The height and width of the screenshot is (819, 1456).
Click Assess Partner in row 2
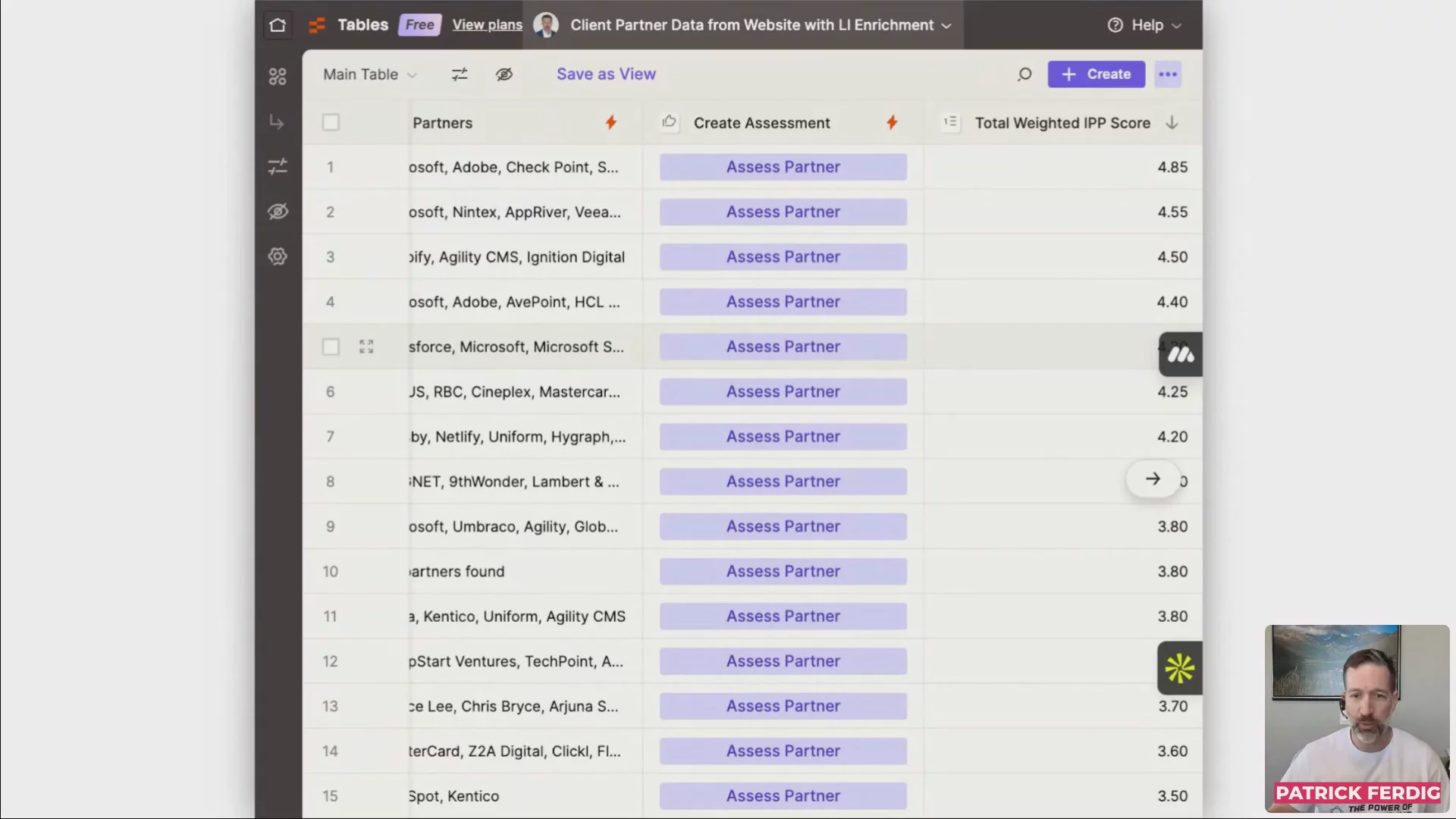click(783, 212)
